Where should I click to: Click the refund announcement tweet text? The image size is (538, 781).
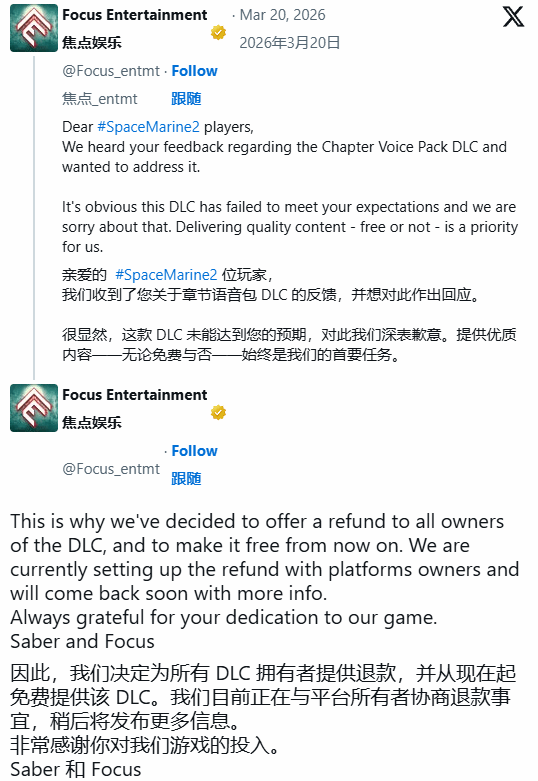265,581
